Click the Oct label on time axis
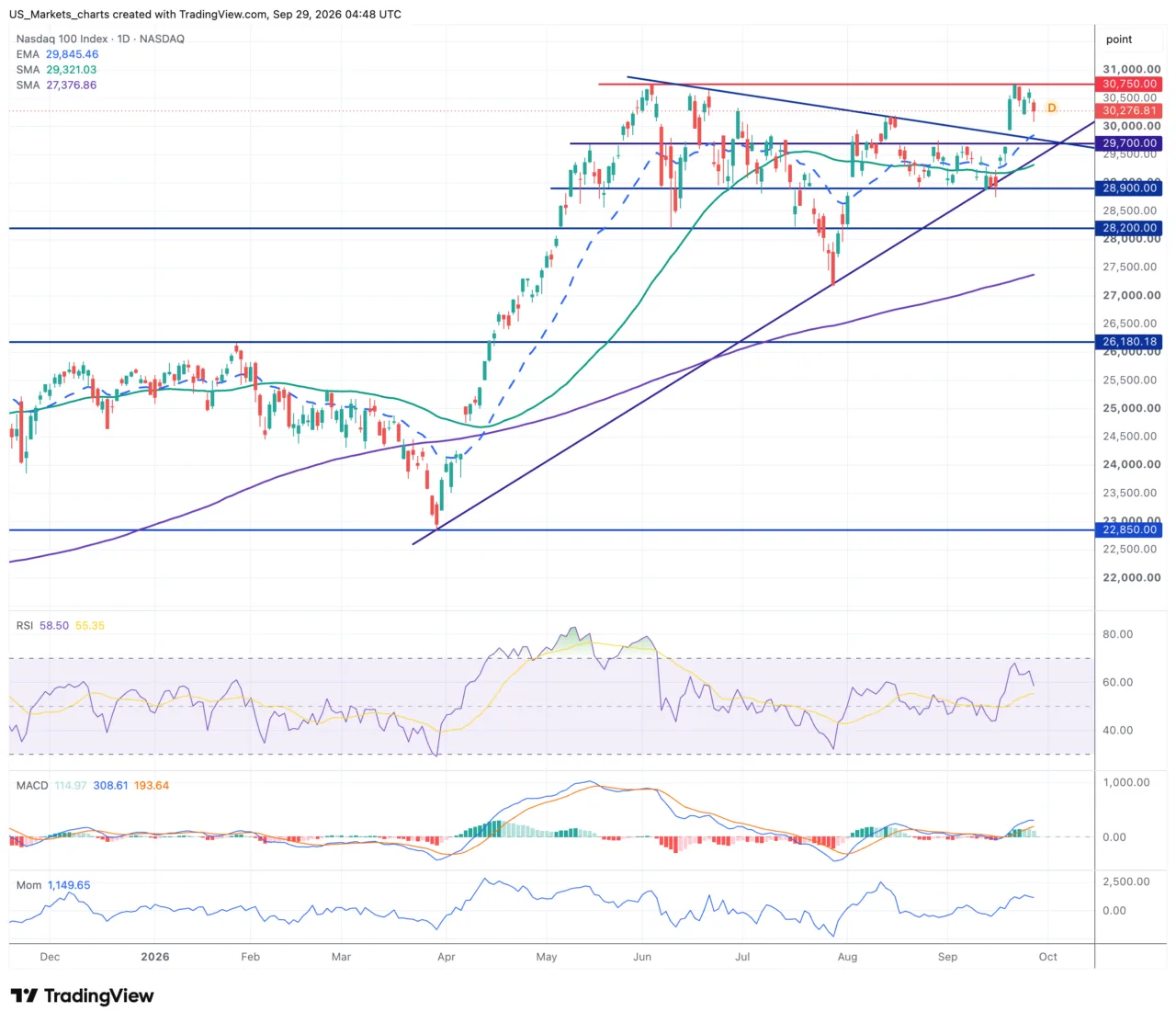Viewport: 1176px width, 1023px height. (x=1048, y=957)
